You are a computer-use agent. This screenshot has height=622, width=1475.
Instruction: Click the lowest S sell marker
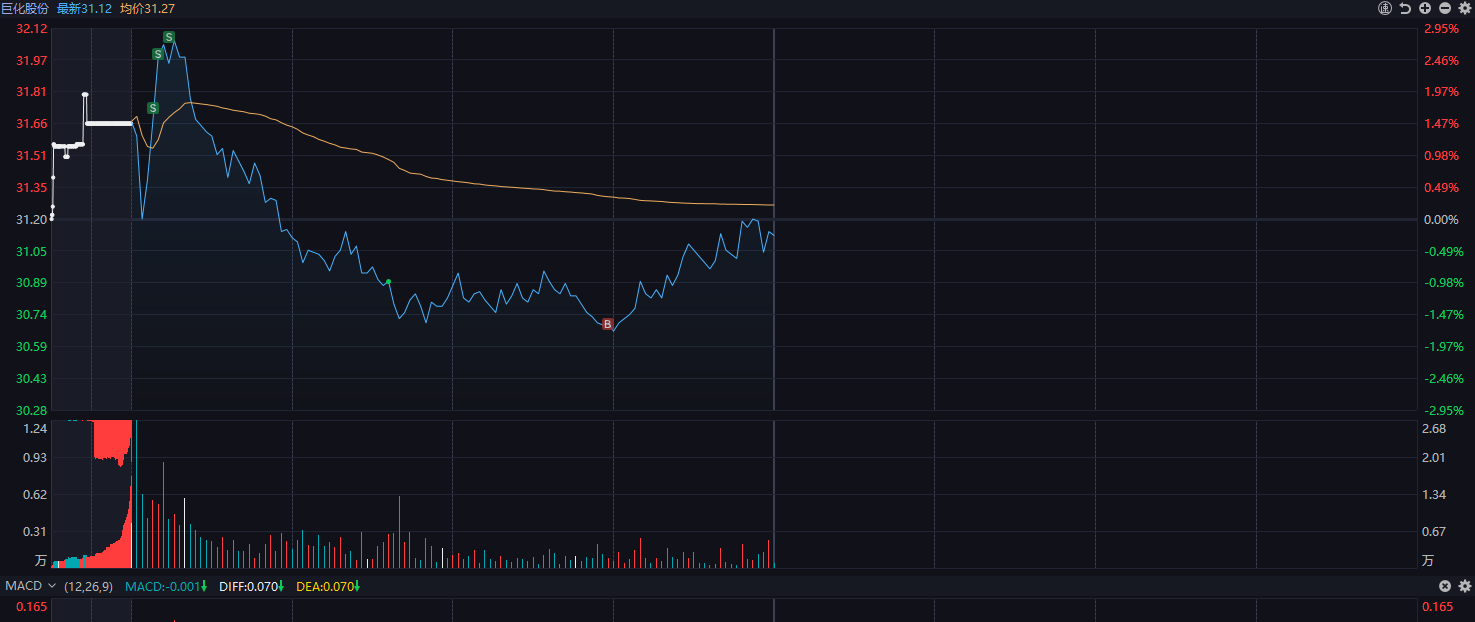tap(153, 108)
